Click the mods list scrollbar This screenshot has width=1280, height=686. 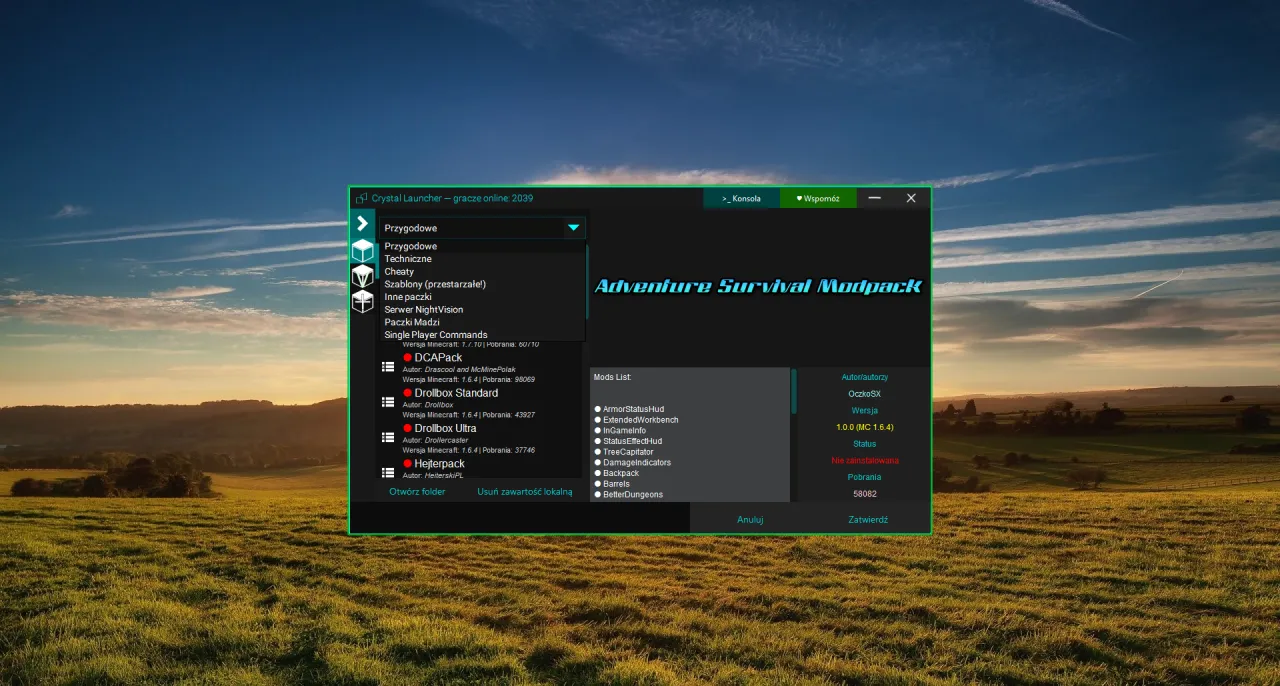point(792,393)
